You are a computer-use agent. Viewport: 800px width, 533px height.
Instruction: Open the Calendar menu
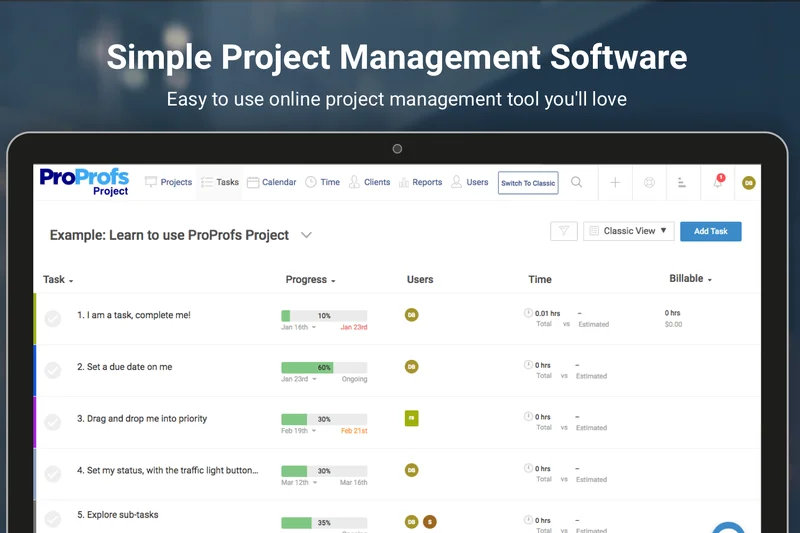coord(271,182)
